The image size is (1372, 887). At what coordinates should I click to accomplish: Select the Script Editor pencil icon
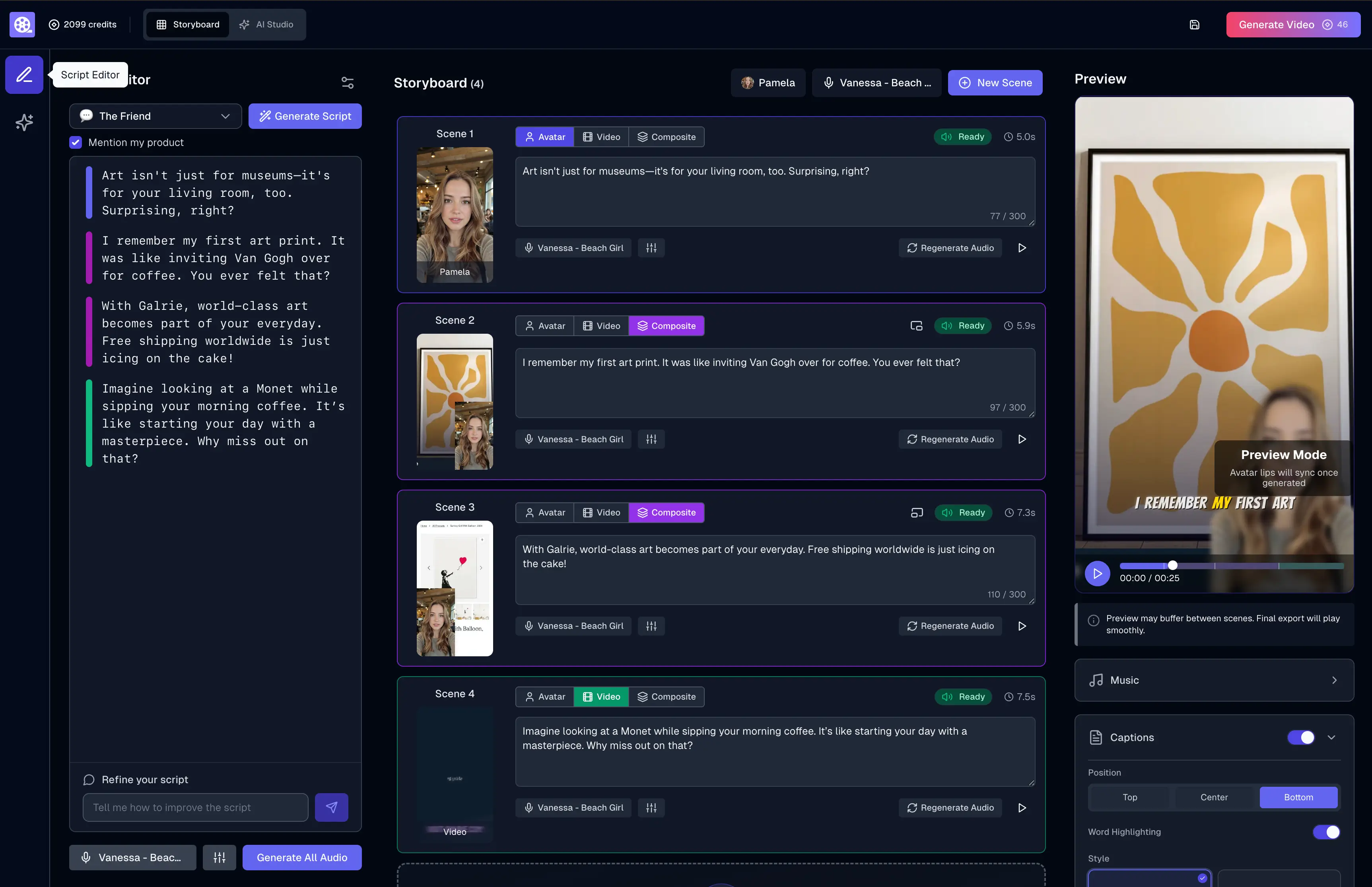coord(23,74)
